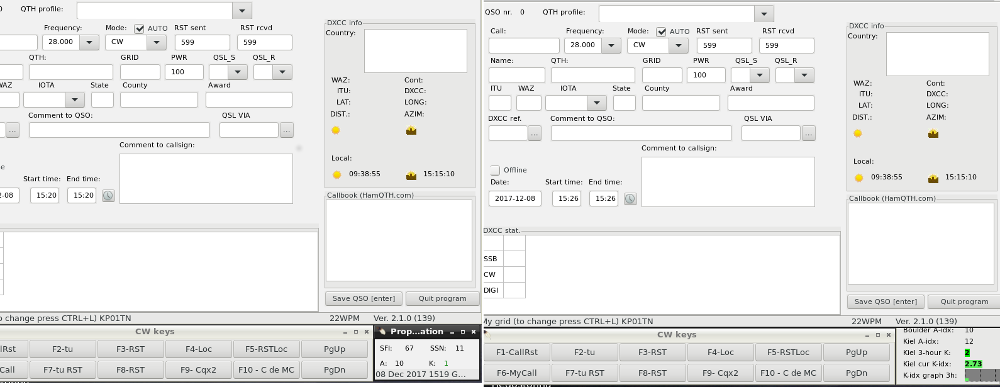Click PgDn CW key in left window
1000x389 pixels.
coord(334,370)
